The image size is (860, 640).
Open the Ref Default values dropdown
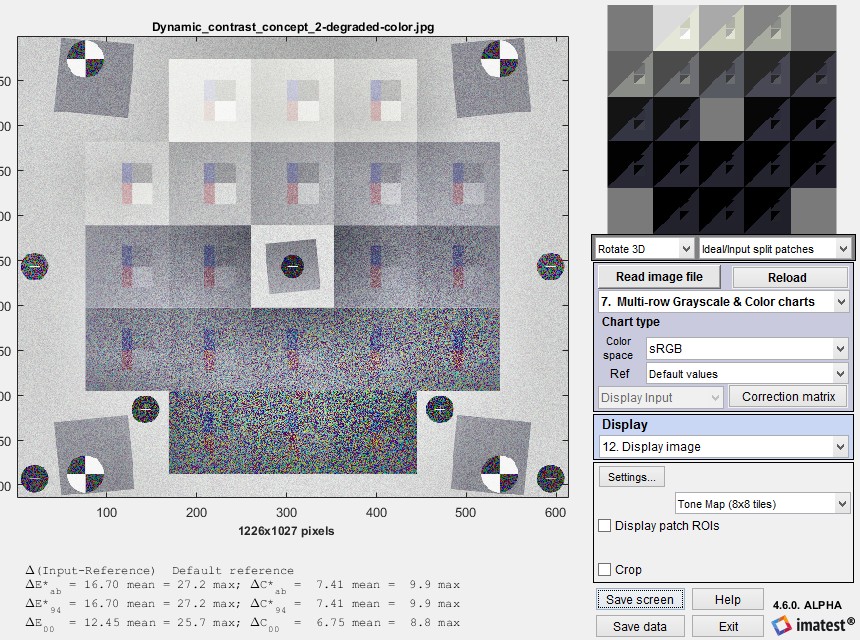tap(747, 372)
